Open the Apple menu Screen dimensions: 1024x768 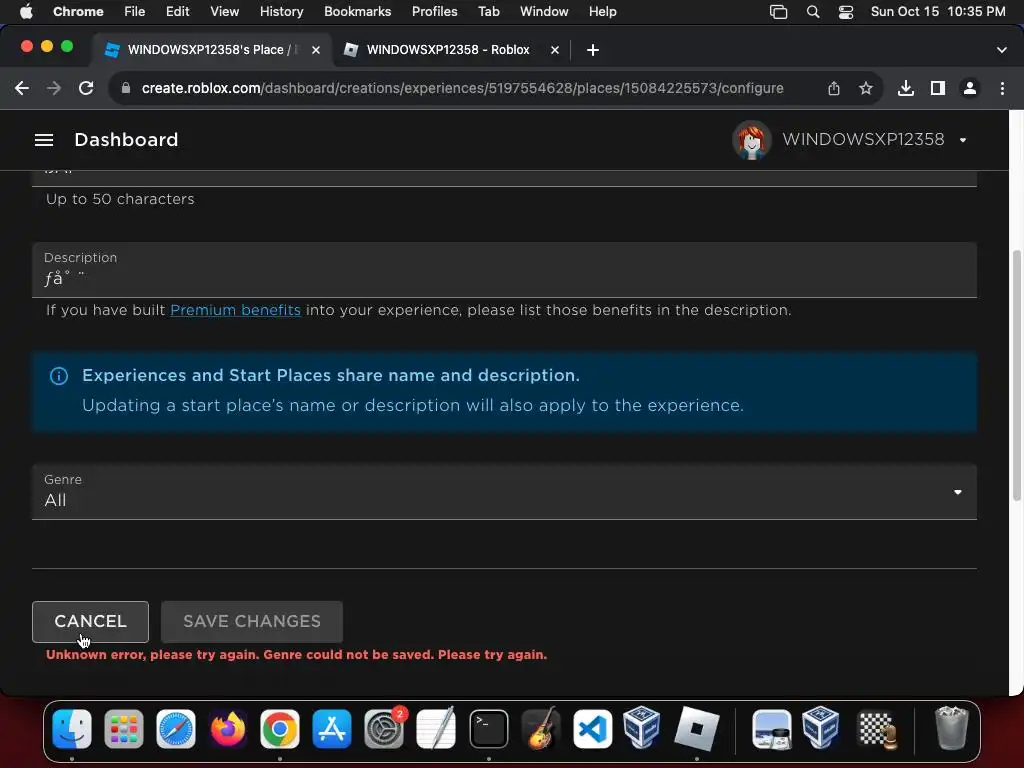click(26, 12)
